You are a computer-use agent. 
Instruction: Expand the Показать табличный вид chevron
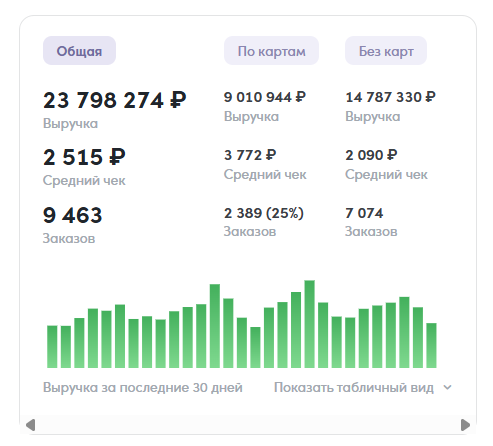point(447,387)
